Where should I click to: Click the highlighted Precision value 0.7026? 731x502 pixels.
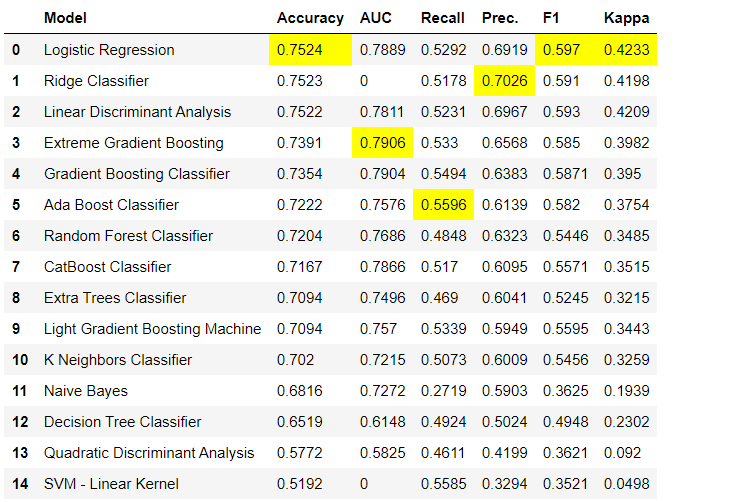pyautogui.click(x=505, y=81)
